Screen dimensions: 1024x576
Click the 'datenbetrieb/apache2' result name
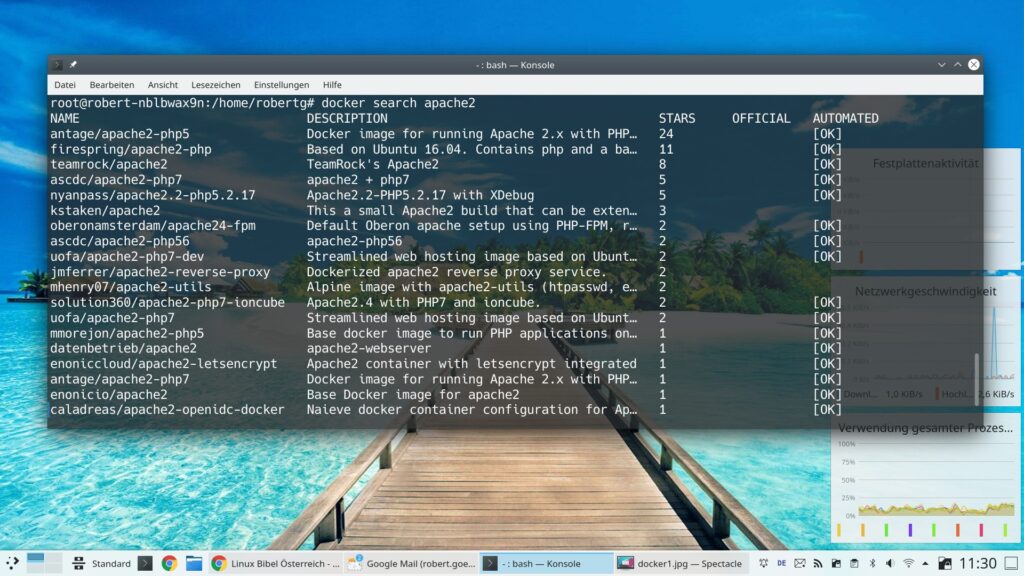[123, 349]
